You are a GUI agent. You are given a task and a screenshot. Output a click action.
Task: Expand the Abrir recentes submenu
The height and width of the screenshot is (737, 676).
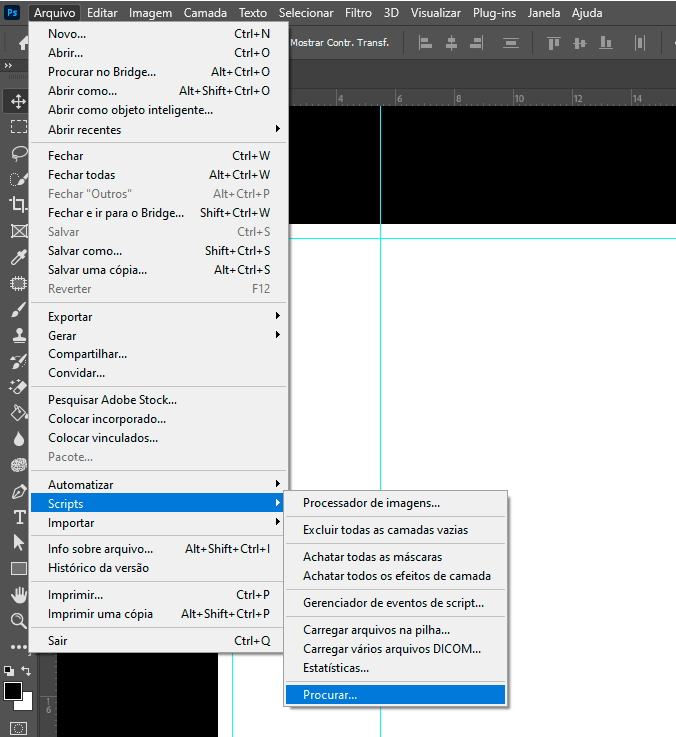pyautogui.click(x=158, y=130)
